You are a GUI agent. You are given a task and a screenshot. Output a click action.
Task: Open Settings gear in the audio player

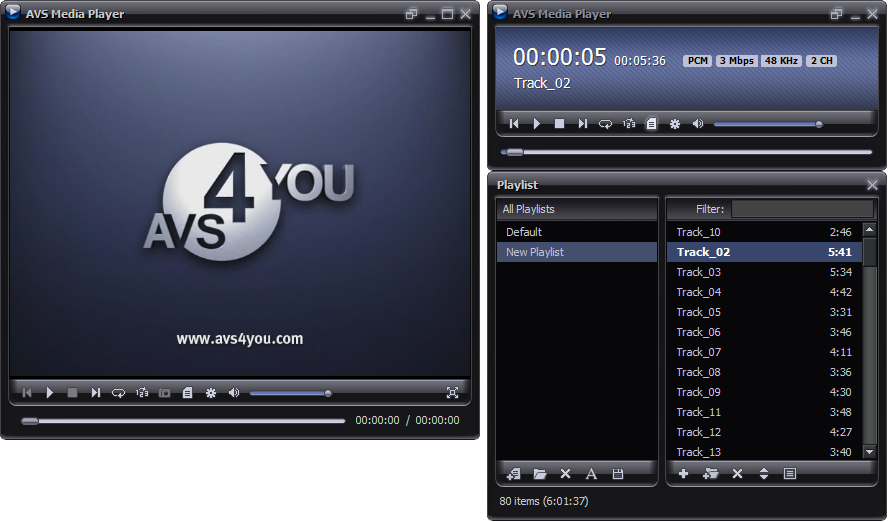click(674, 123)
